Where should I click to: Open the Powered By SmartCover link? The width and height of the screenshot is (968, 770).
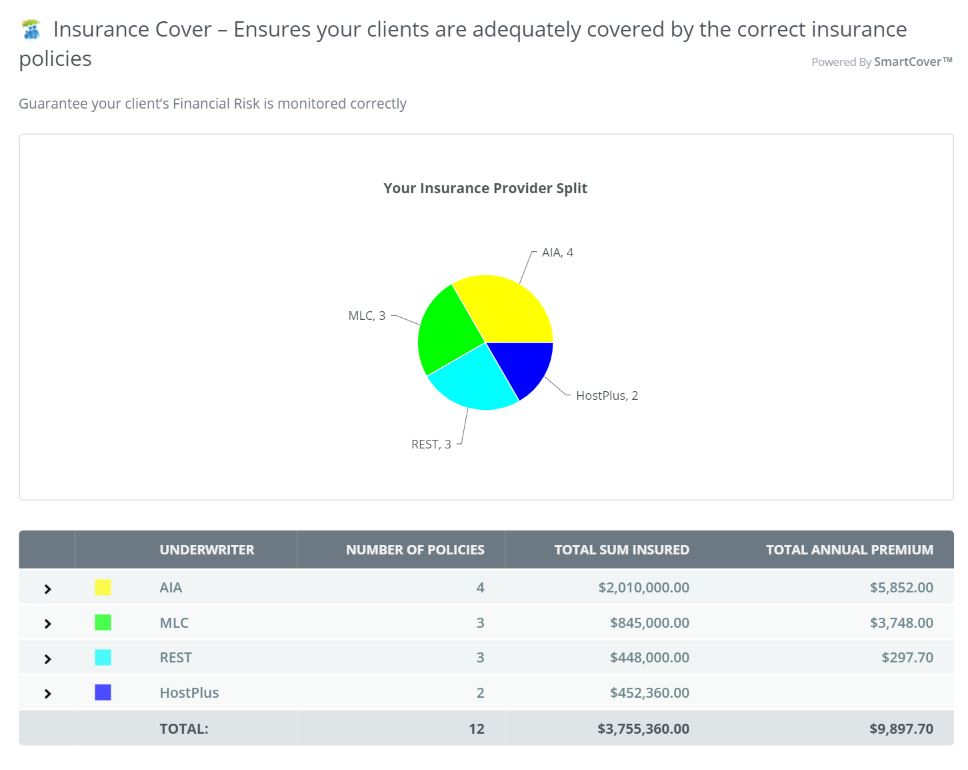point(881,62)
